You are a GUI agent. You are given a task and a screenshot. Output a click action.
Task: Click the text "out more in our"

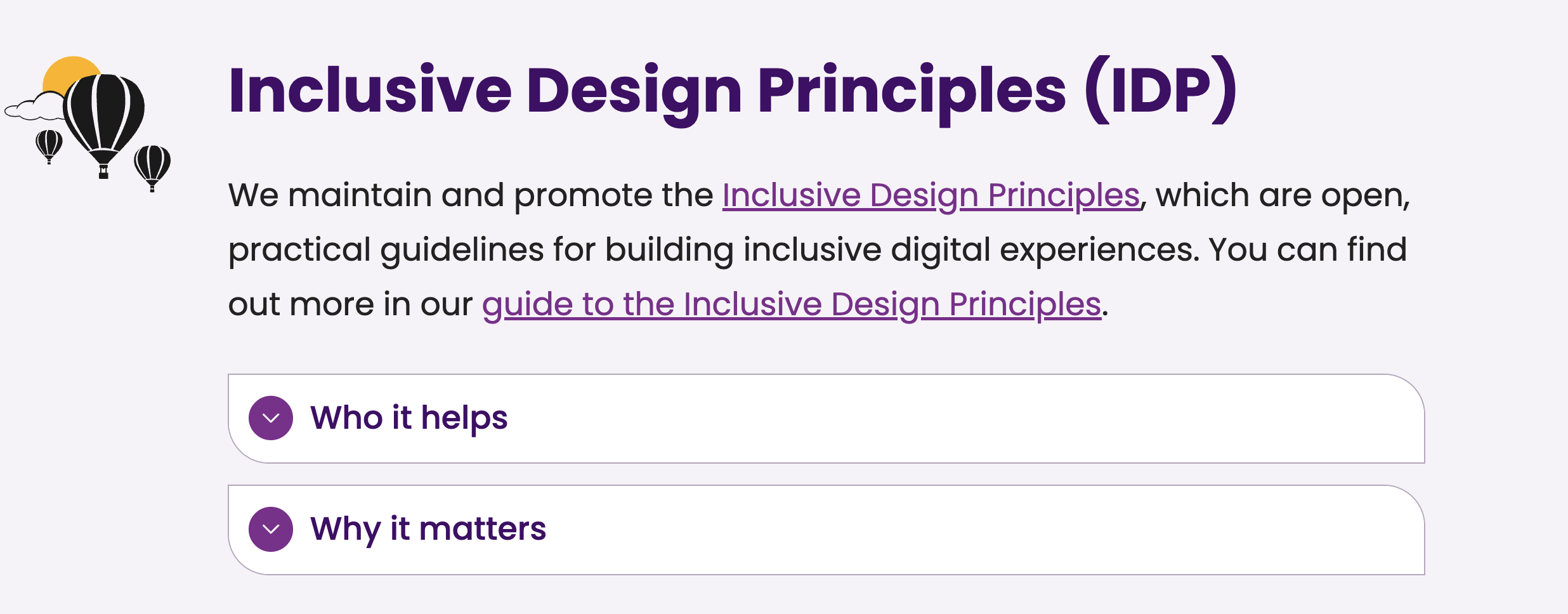350,304
